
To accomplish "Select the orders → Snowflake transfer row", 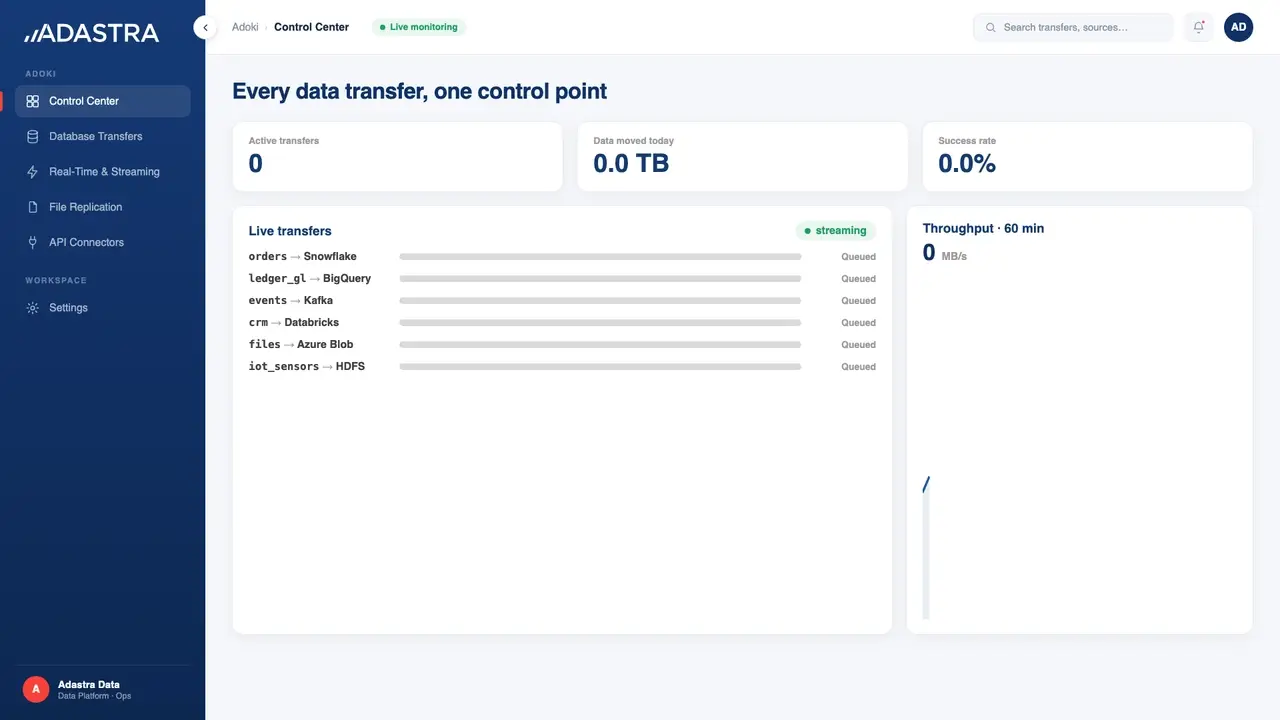I will coord(562,257).
